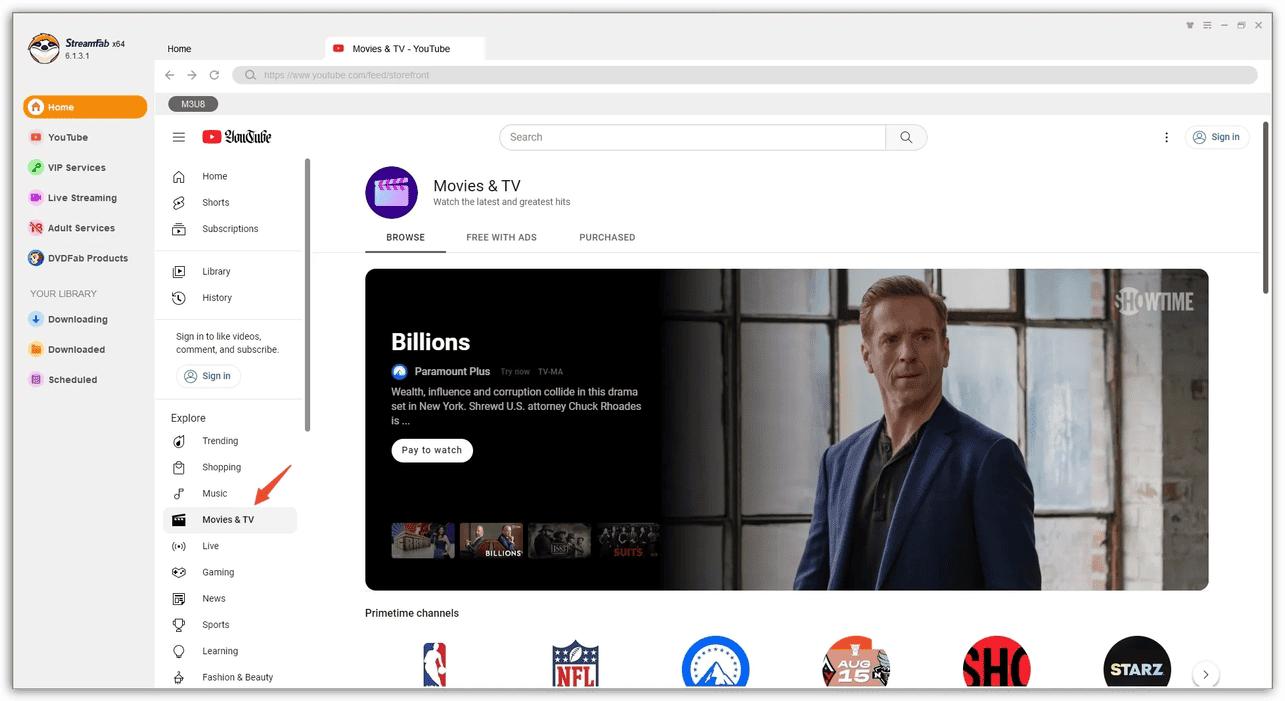Image resolution: width=1285 pixels, height=701 pixels.
Task: Switch to the BROWSE tab
Action: pos(406,237)
